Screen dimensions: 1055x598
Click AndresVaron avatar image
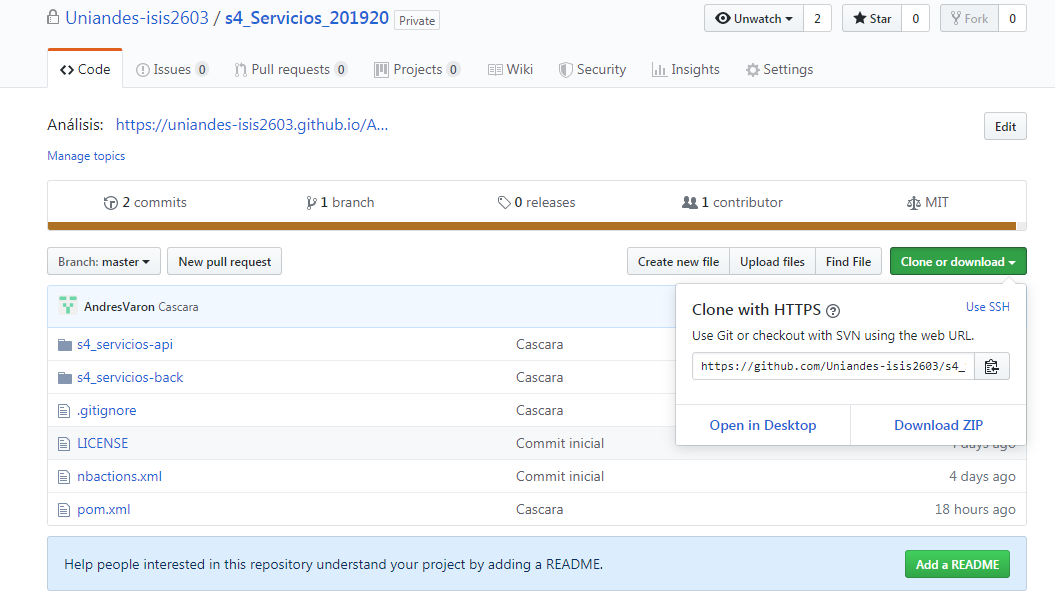[67, 306]
